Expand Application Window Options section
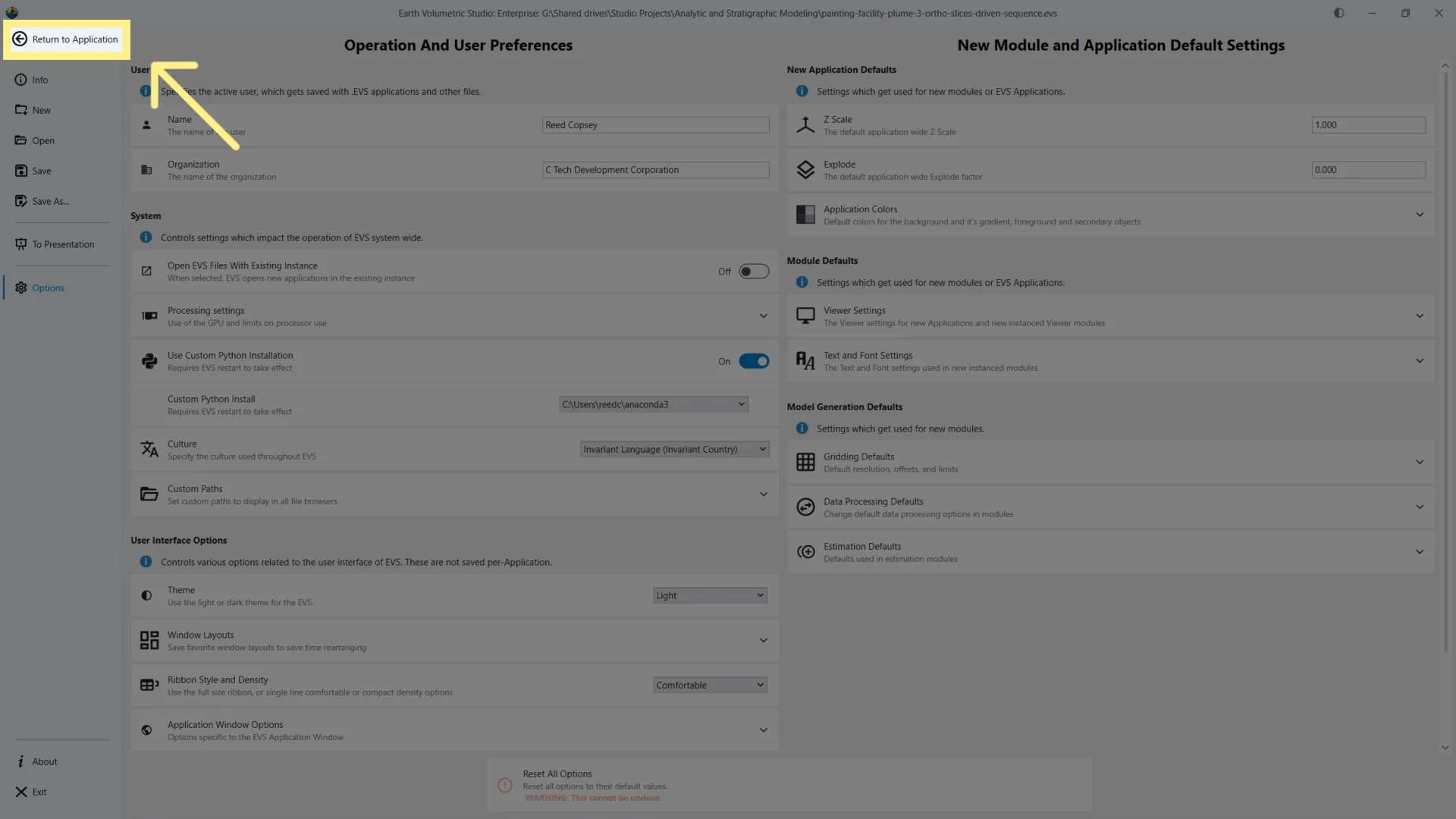 click(764, 730)
